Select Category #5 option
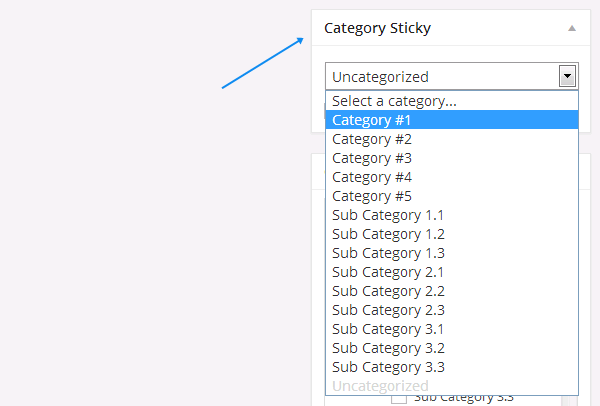 click(x=452, y=196)
